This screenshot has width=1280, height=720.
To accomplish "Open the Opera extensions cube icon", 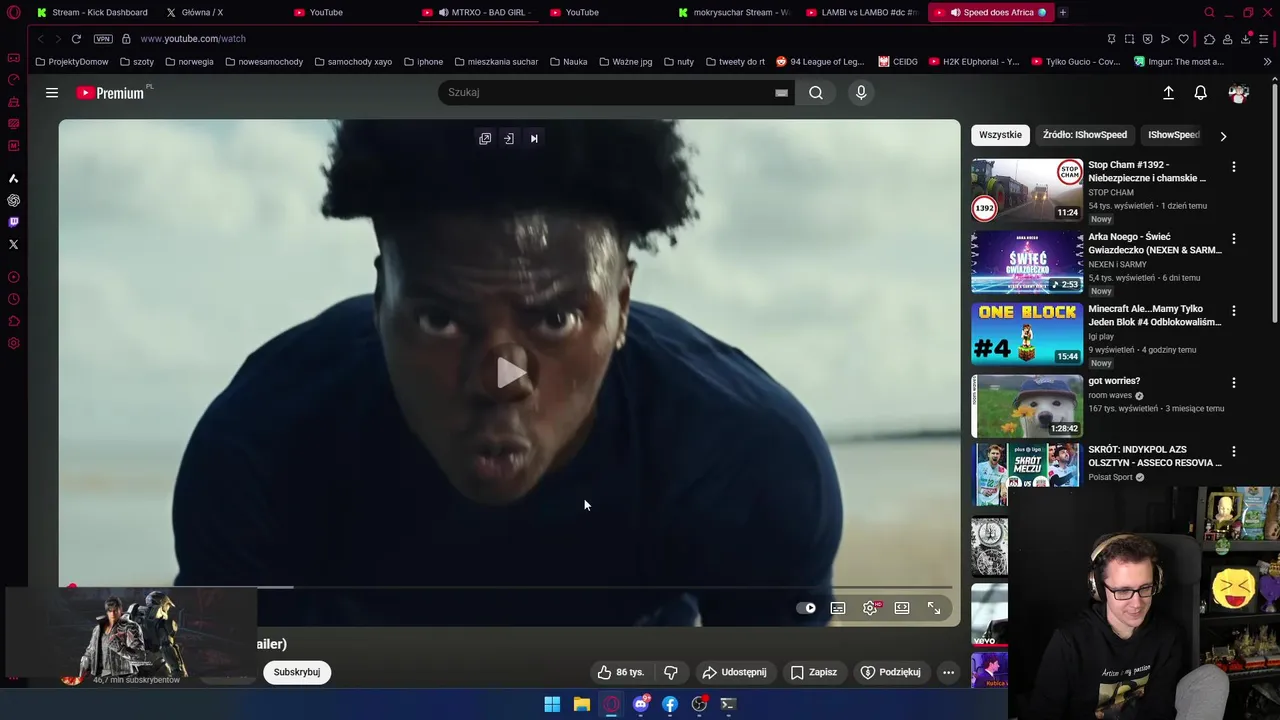I will 1209,39.
